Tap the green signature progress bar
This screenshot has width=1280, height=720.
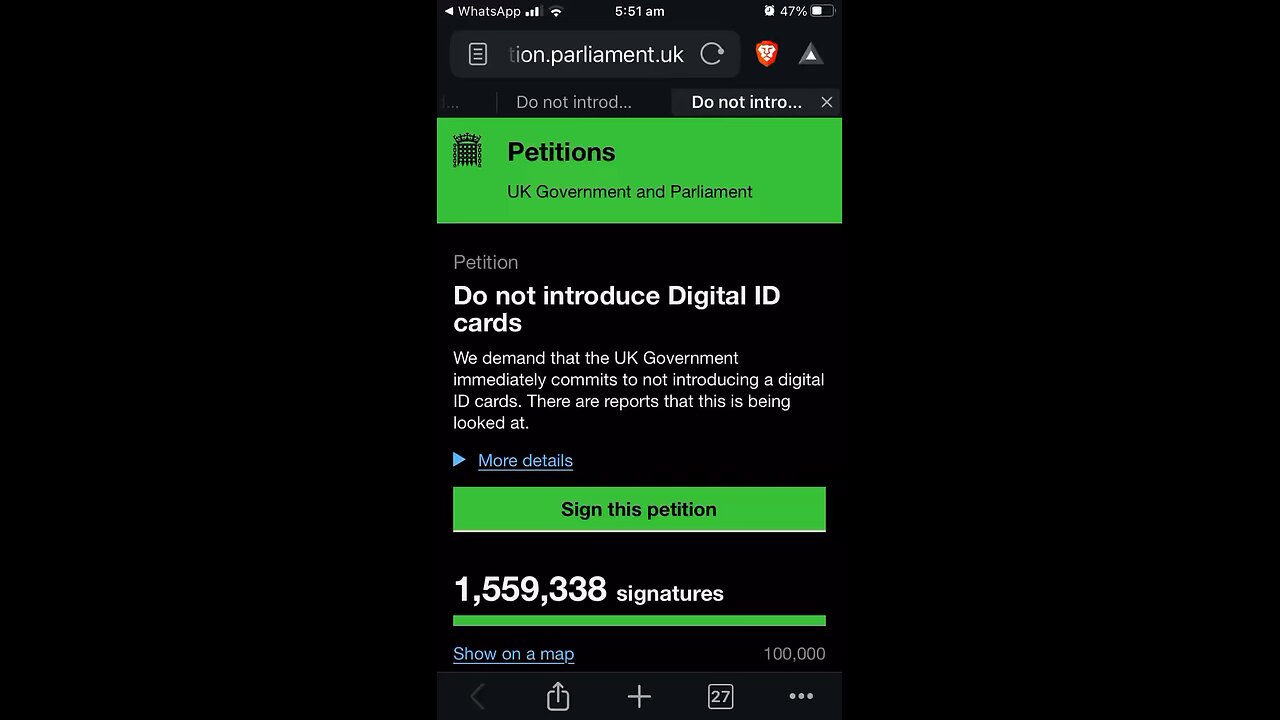[x=639, y=621]
